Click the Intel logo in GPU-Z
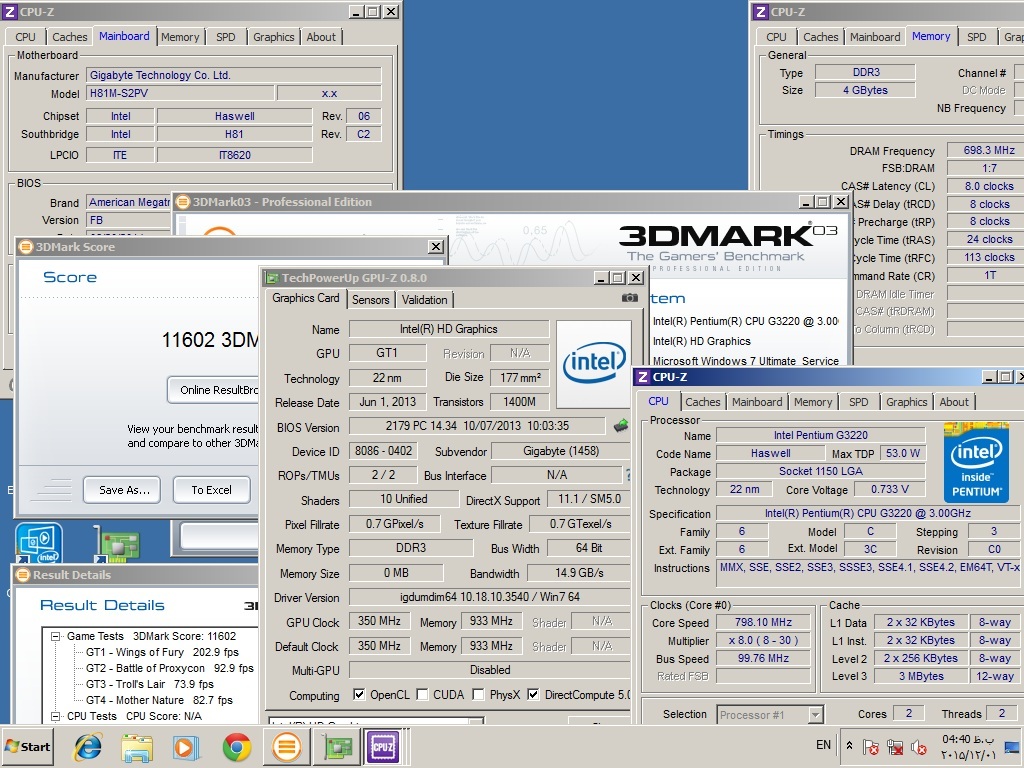 coord(594,362)
